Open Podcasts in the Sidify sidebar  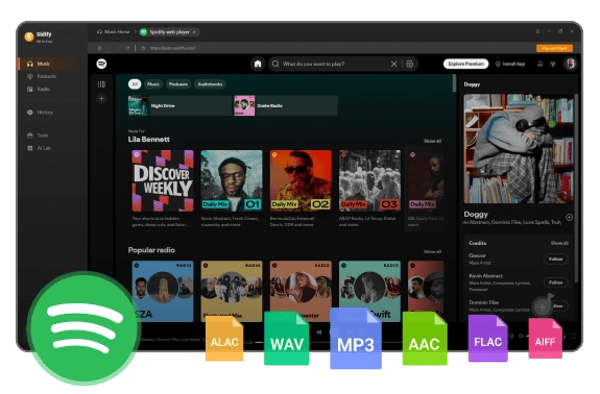click(x=42, y=77)
